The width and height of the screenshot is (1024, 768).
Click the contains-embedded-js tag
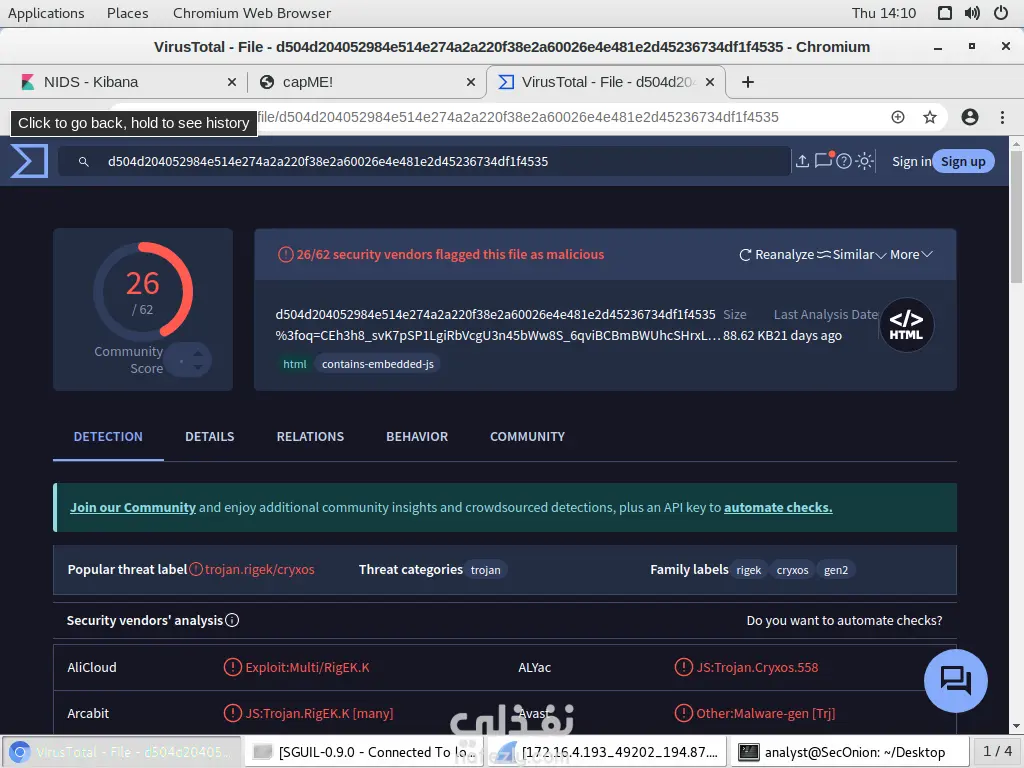tap(377, 364)
